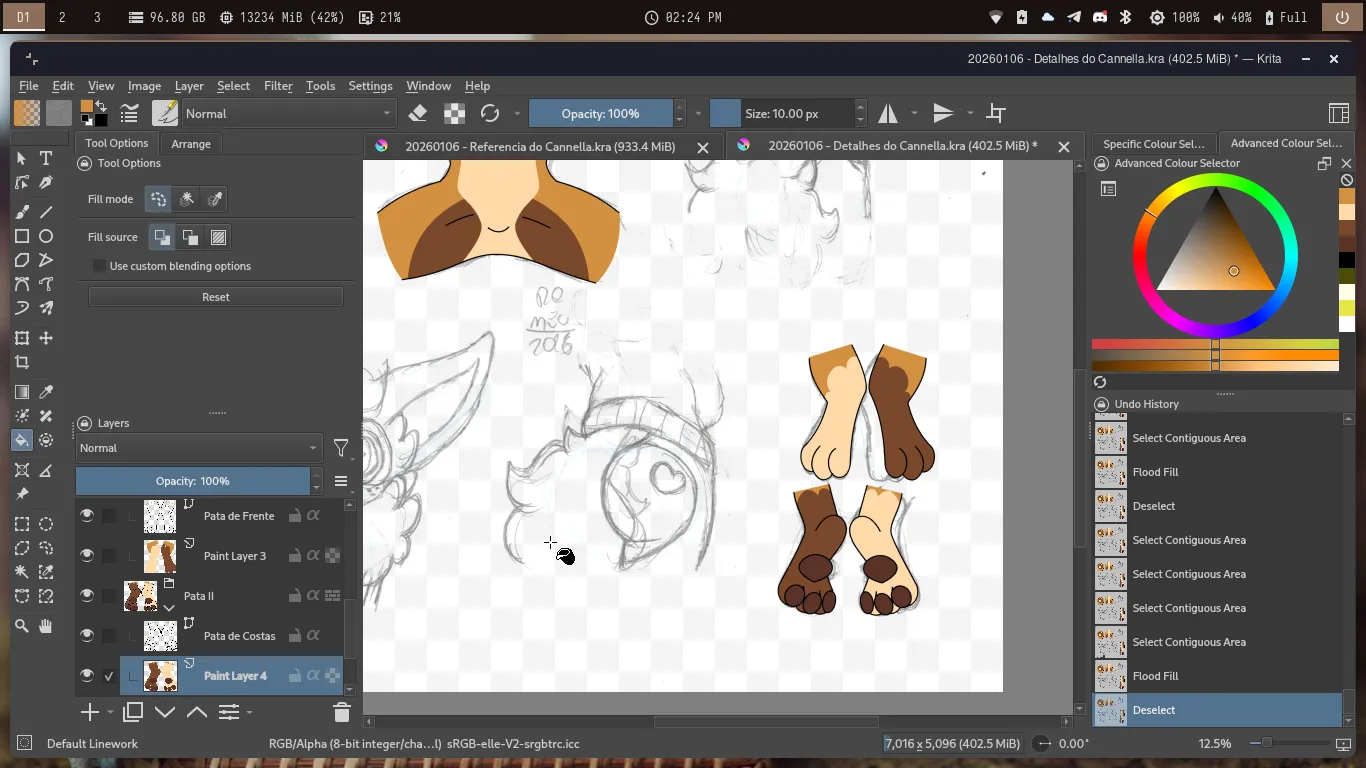The height and width of the screenshot is (768, 1366).
Task: Toggle eraser mode in toolbar
Action: pos(419,113)
